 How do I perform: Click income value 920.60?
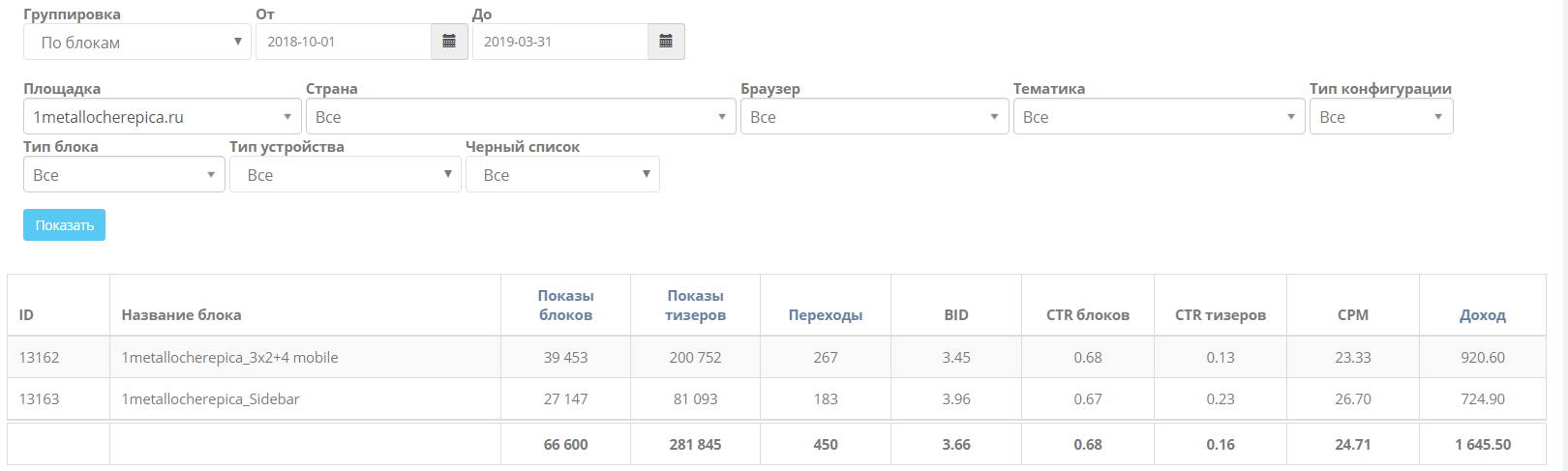1483,358
